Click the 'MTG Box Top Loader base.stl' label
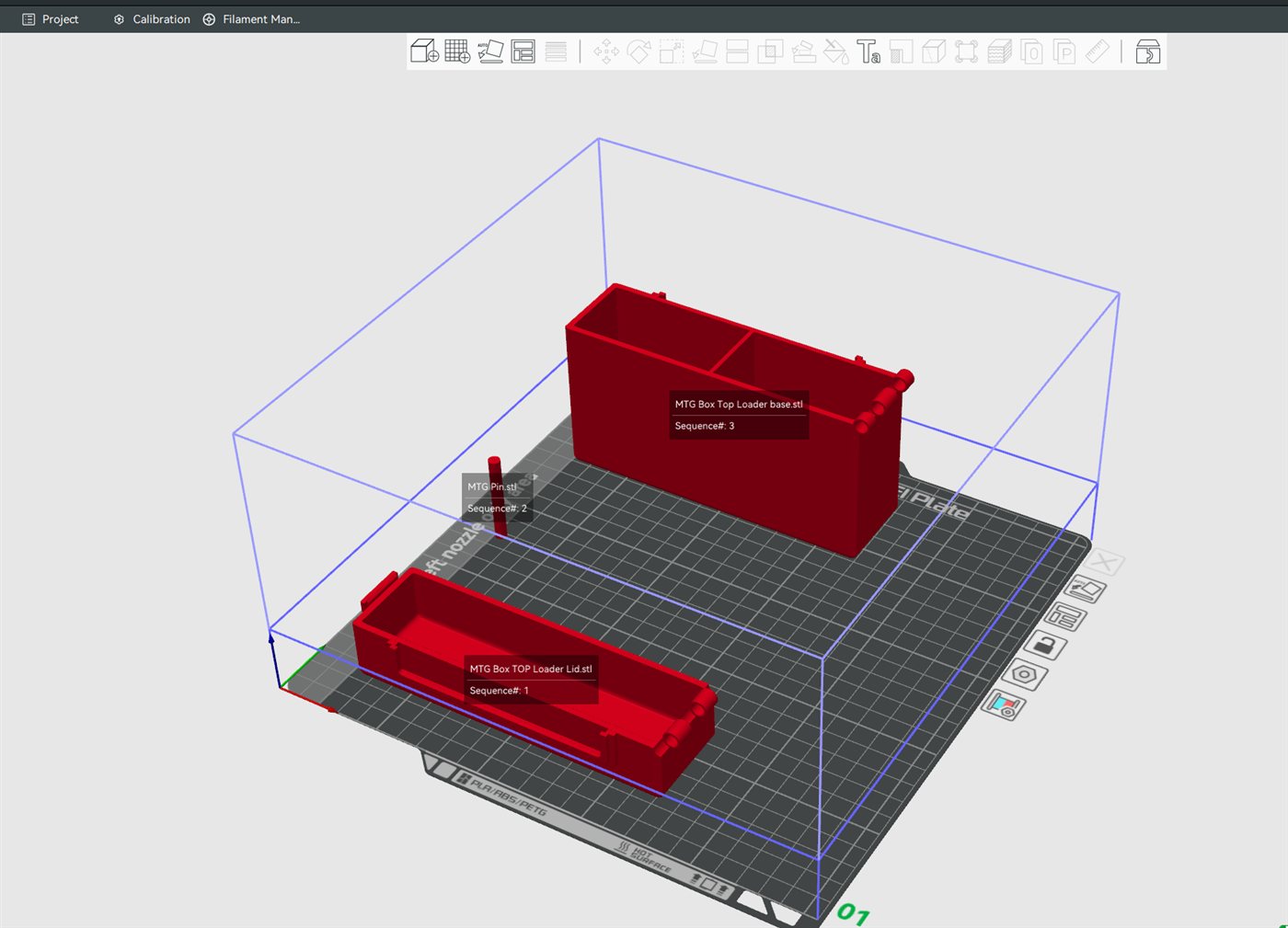 point(739,405)
